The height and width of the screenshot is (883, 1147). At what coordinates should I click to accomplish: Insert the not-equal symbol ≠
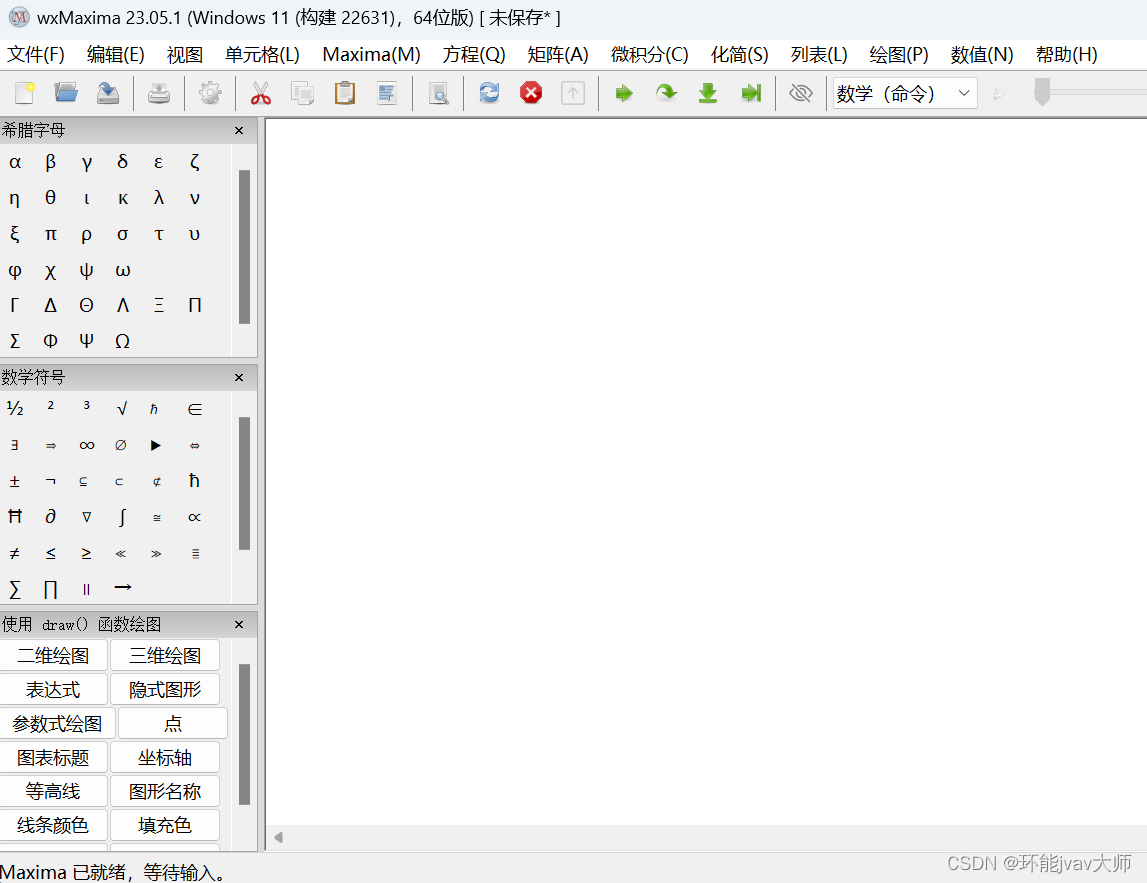tap(15, 553)
